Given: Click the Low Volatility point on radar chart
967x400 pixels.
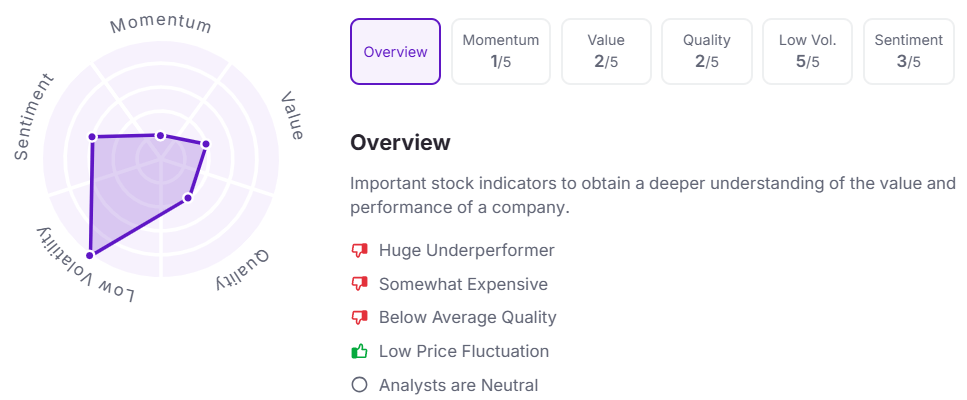Looking at the screenshot, I should coord(90,255).
